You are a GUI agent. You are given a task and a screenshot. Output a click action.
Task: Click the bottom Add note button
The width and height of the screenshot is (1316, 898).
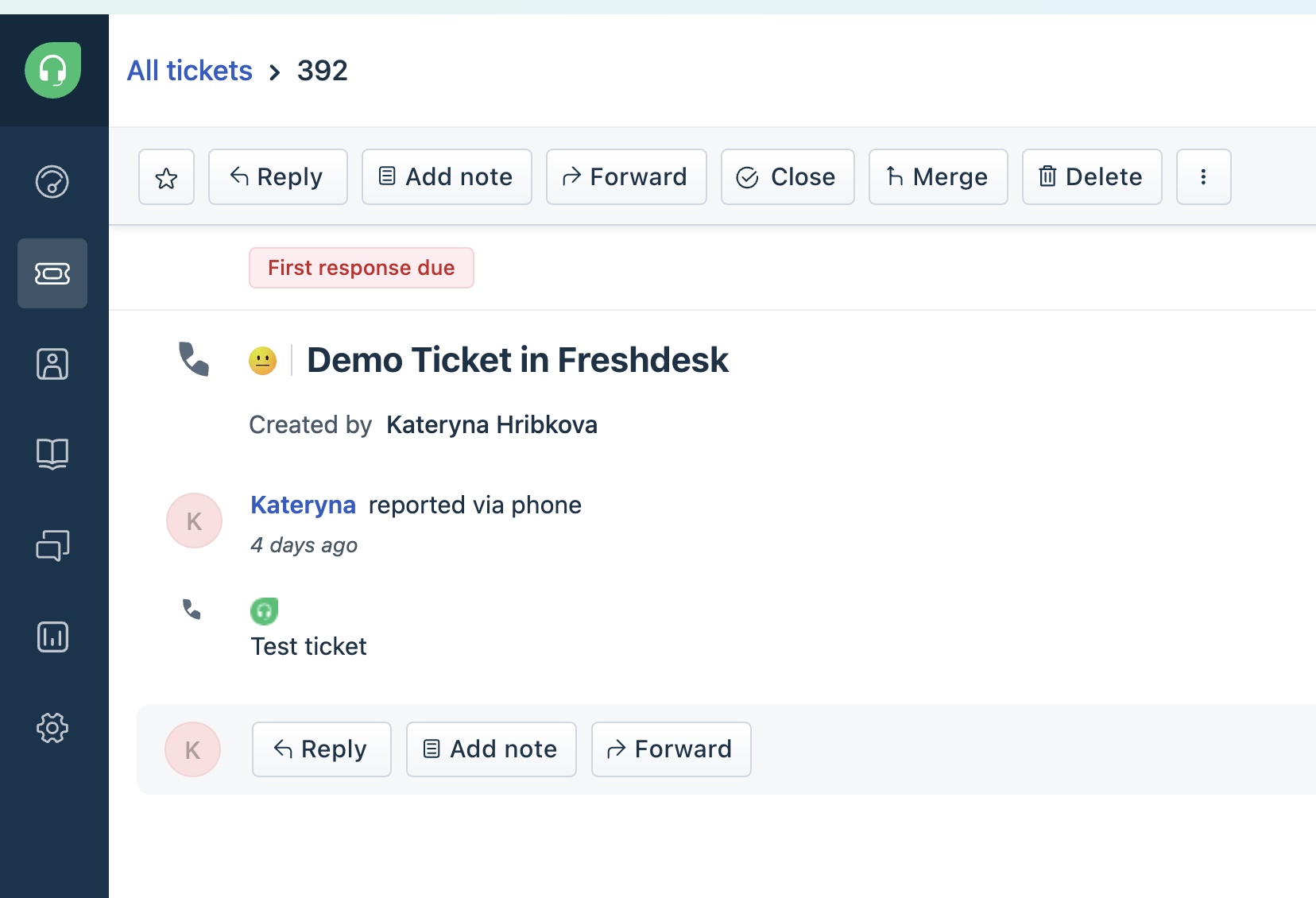pos(491,749)
